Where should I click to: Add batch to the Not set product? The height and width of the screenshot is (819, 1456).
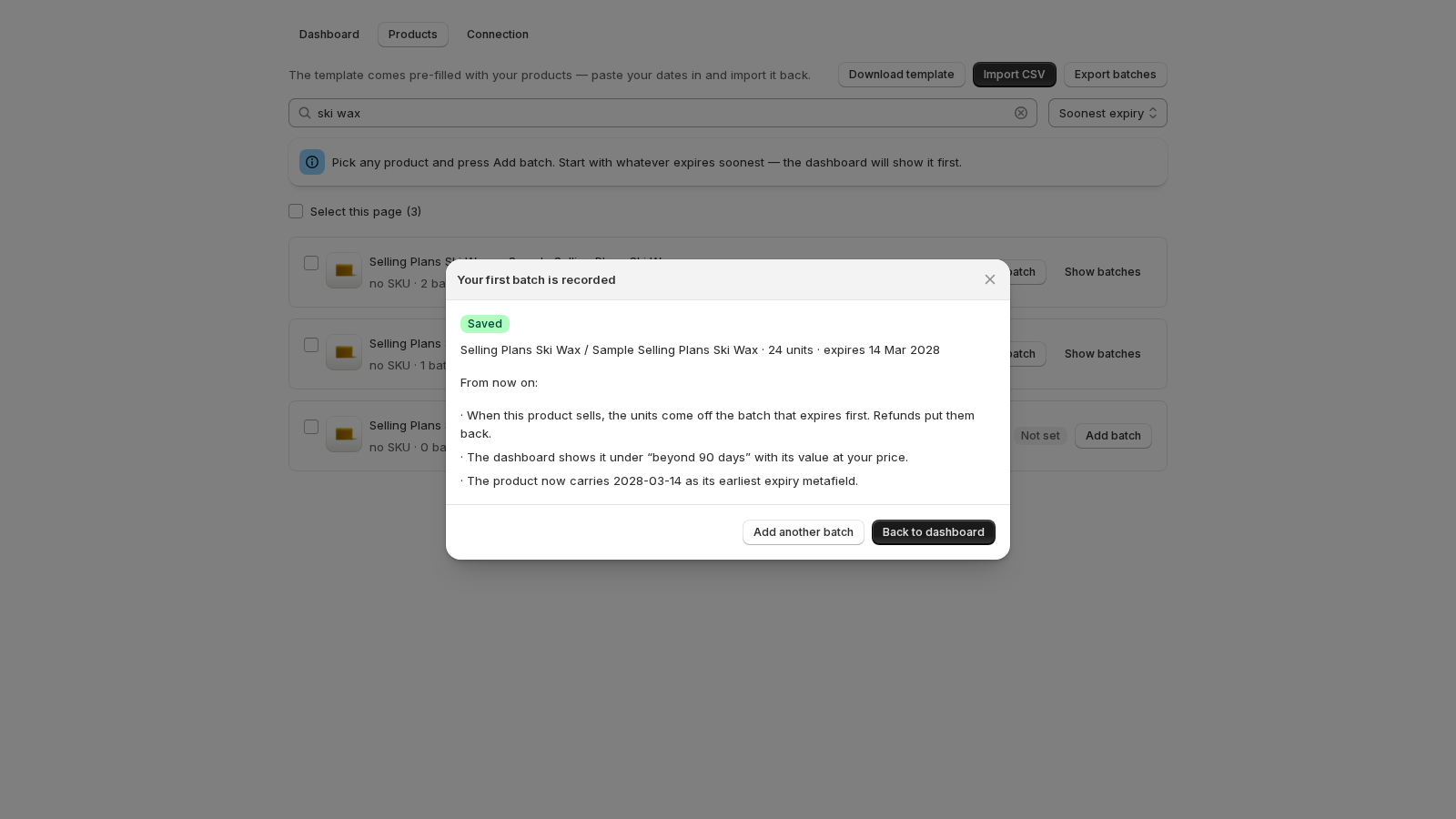point(1113,436)
